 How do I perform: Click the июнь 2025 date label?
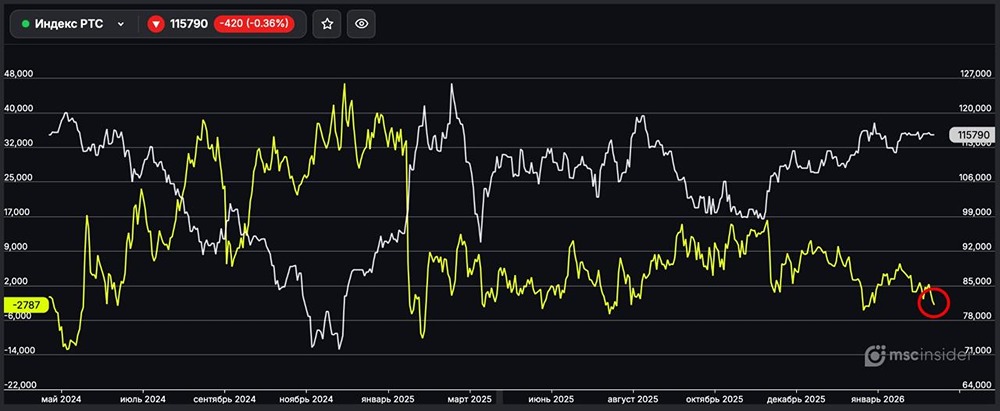pyautogui.click(x=551, y=398)
